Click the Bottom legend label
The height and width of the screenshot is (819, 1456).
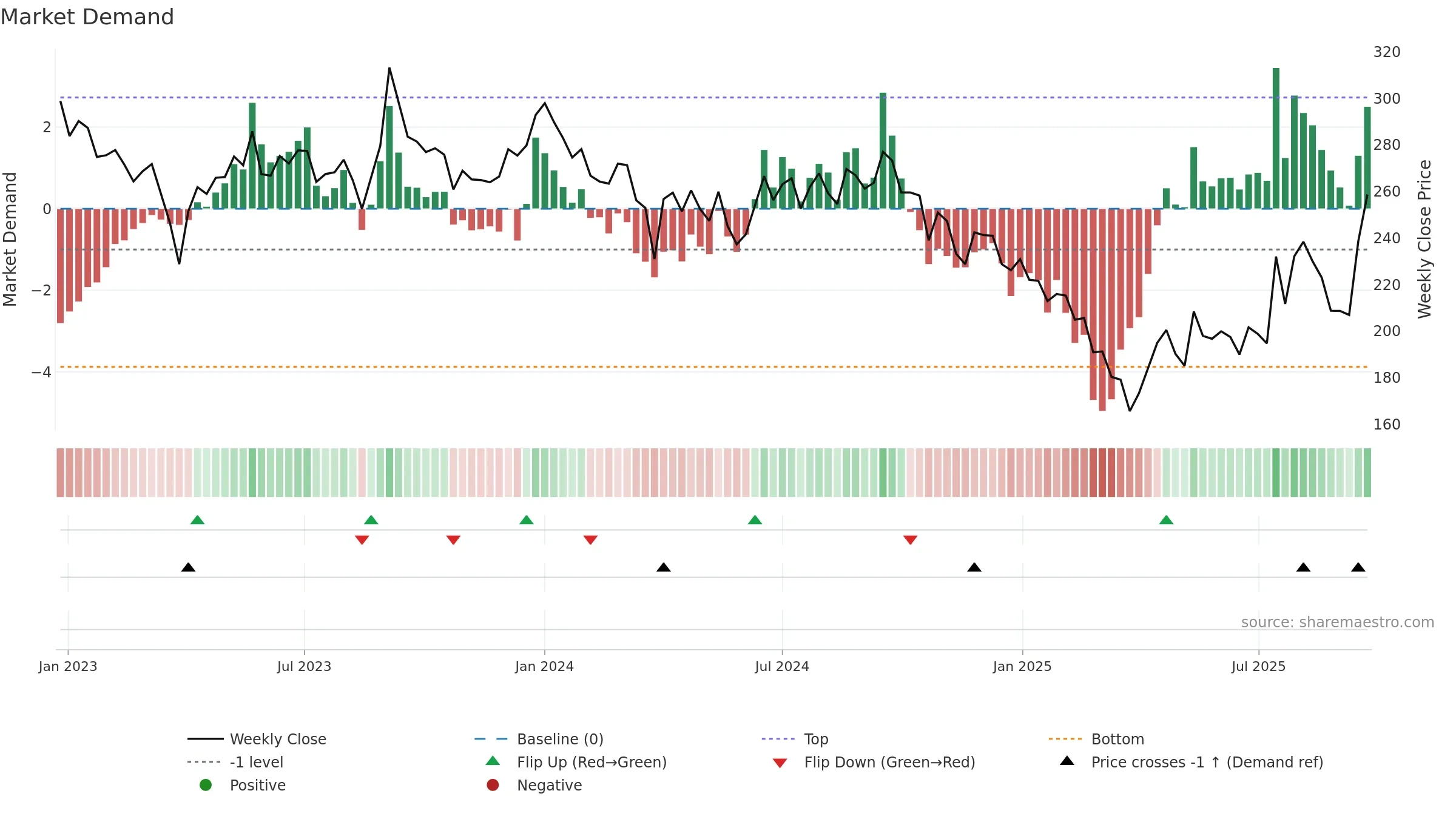[1117, 739]
